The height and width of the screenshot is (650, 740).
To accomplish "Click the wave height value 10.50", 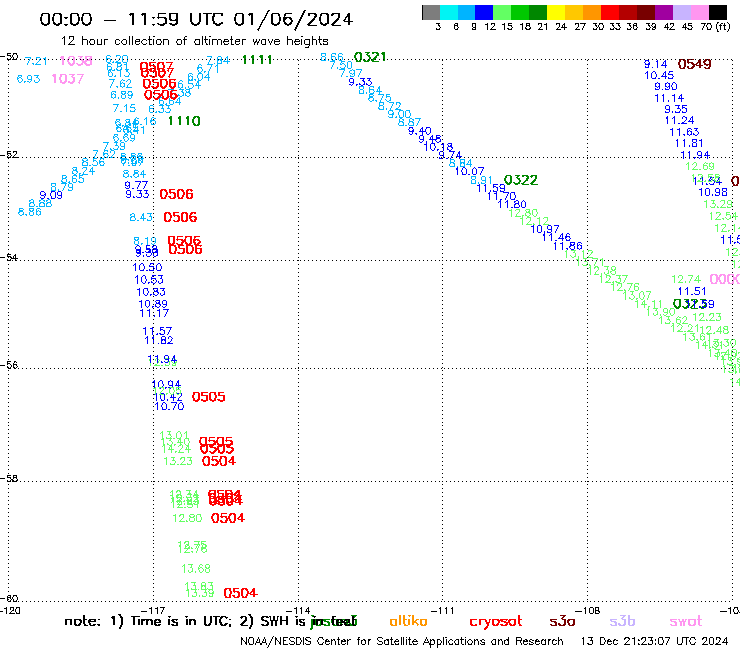I will point(147,267).
